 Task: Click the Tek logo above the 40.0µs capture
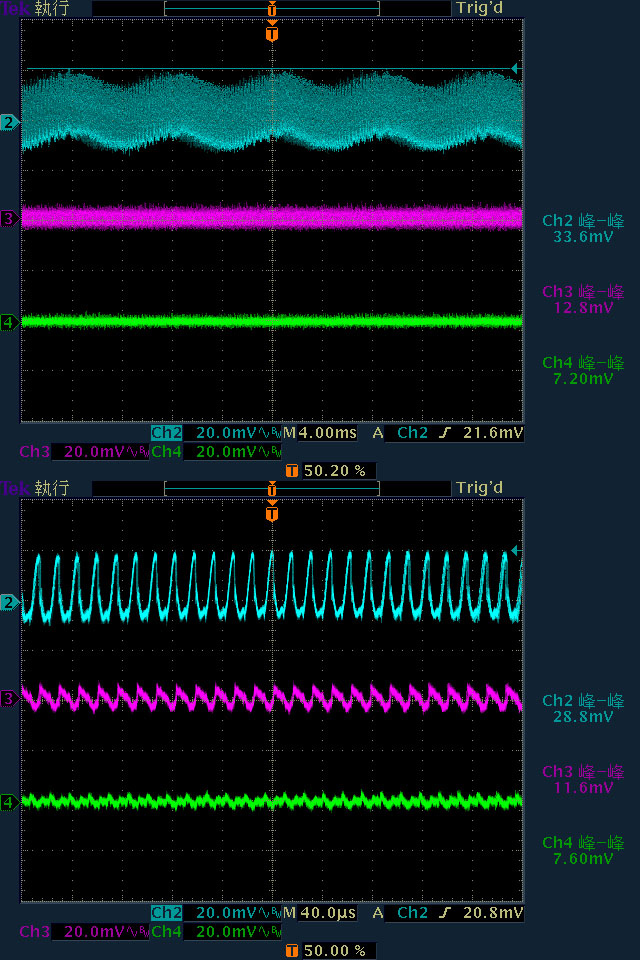15,488
